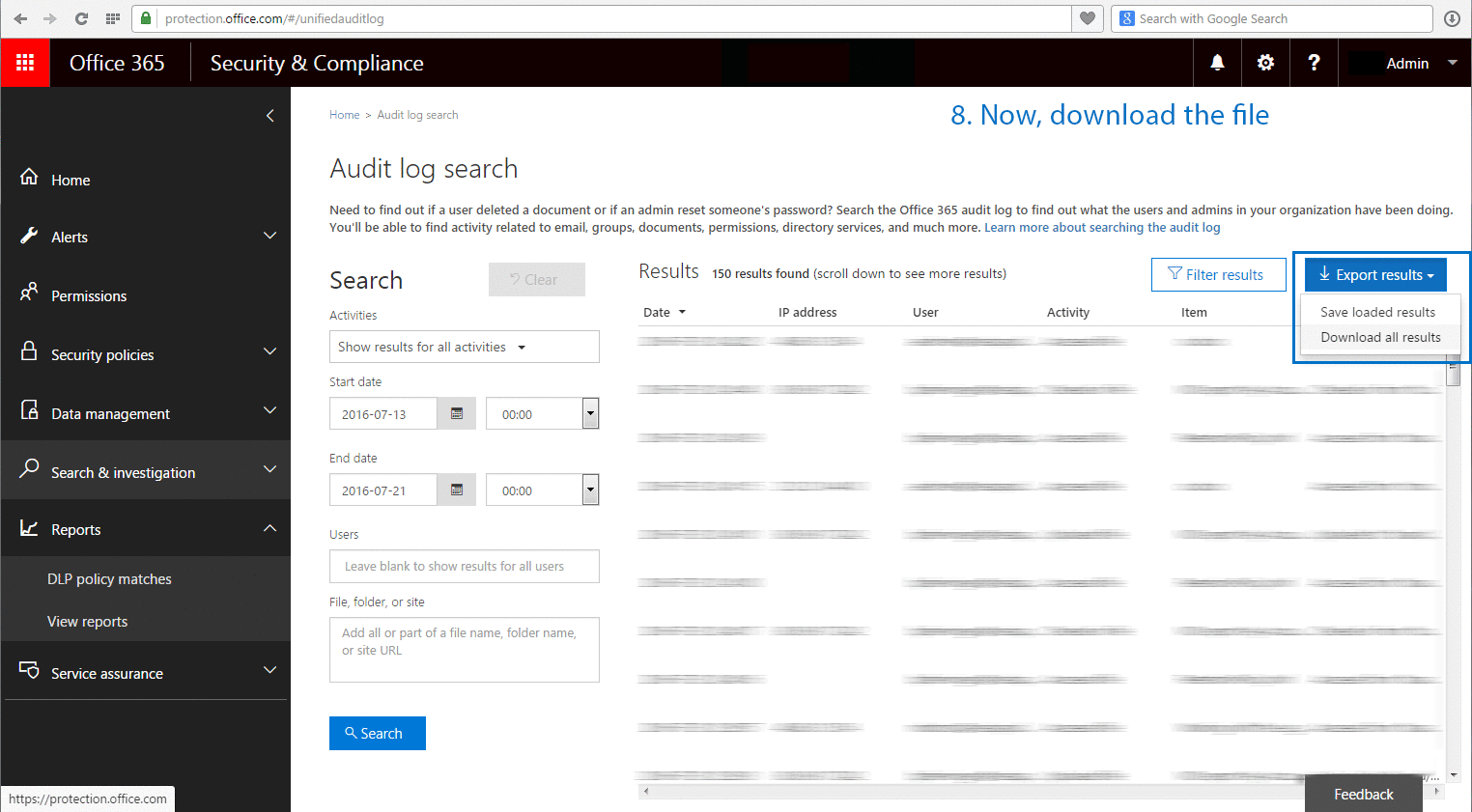Click the Office 365 title

pyautogui.click(x=117, y=63)
